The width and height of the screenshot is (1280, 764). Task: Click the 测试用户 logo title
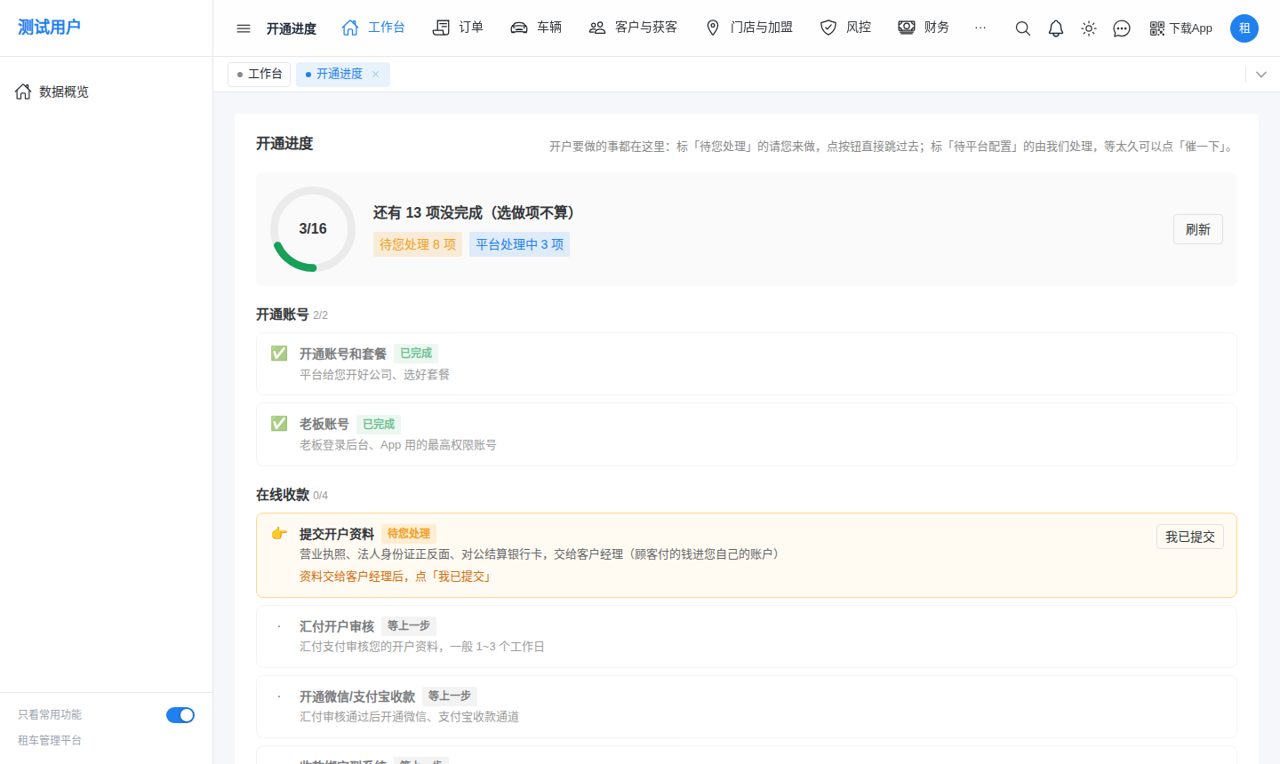[x=49, y=27]
